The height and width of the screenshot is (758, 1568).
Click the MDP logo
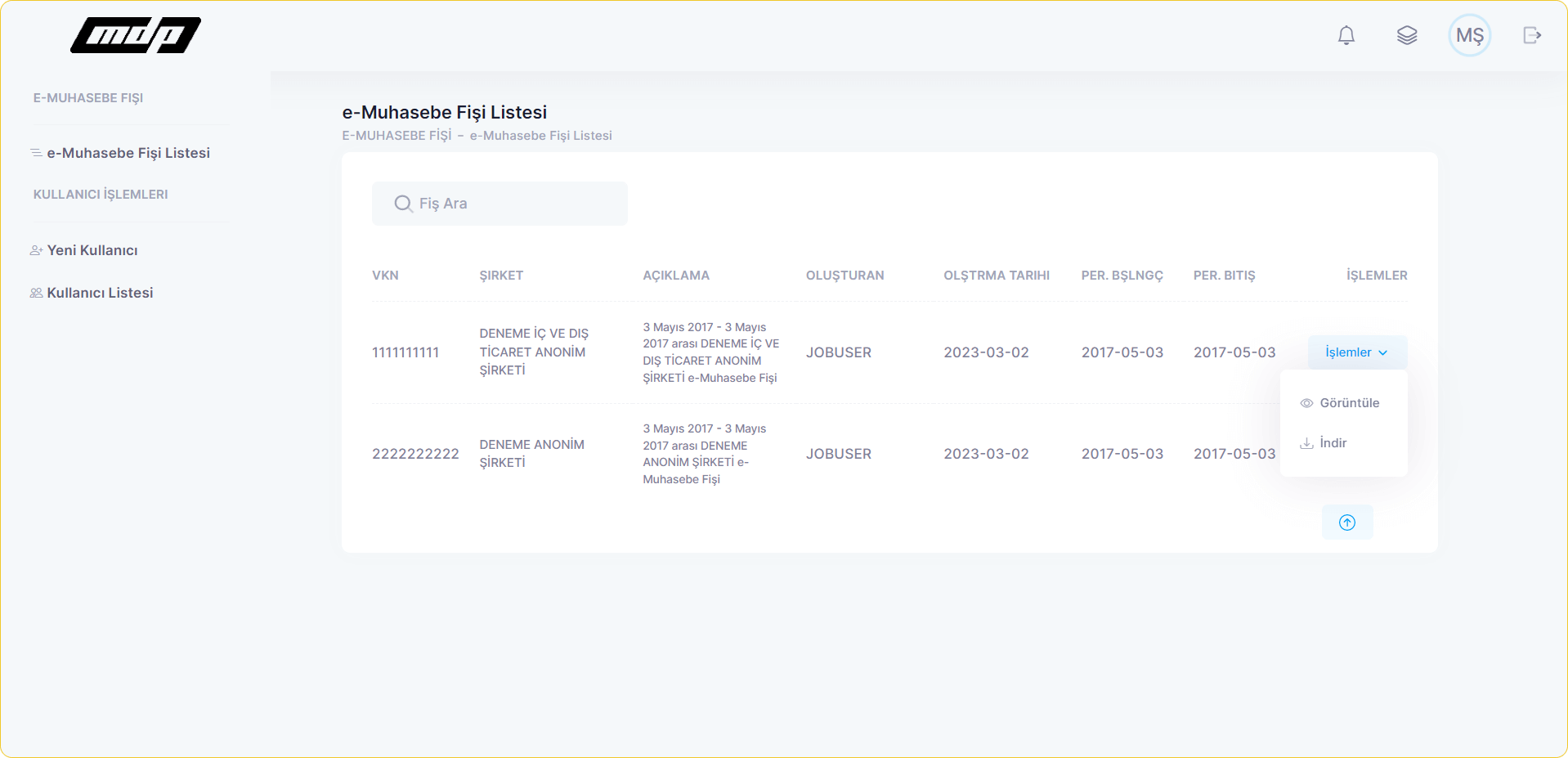(x=136, y=35)
